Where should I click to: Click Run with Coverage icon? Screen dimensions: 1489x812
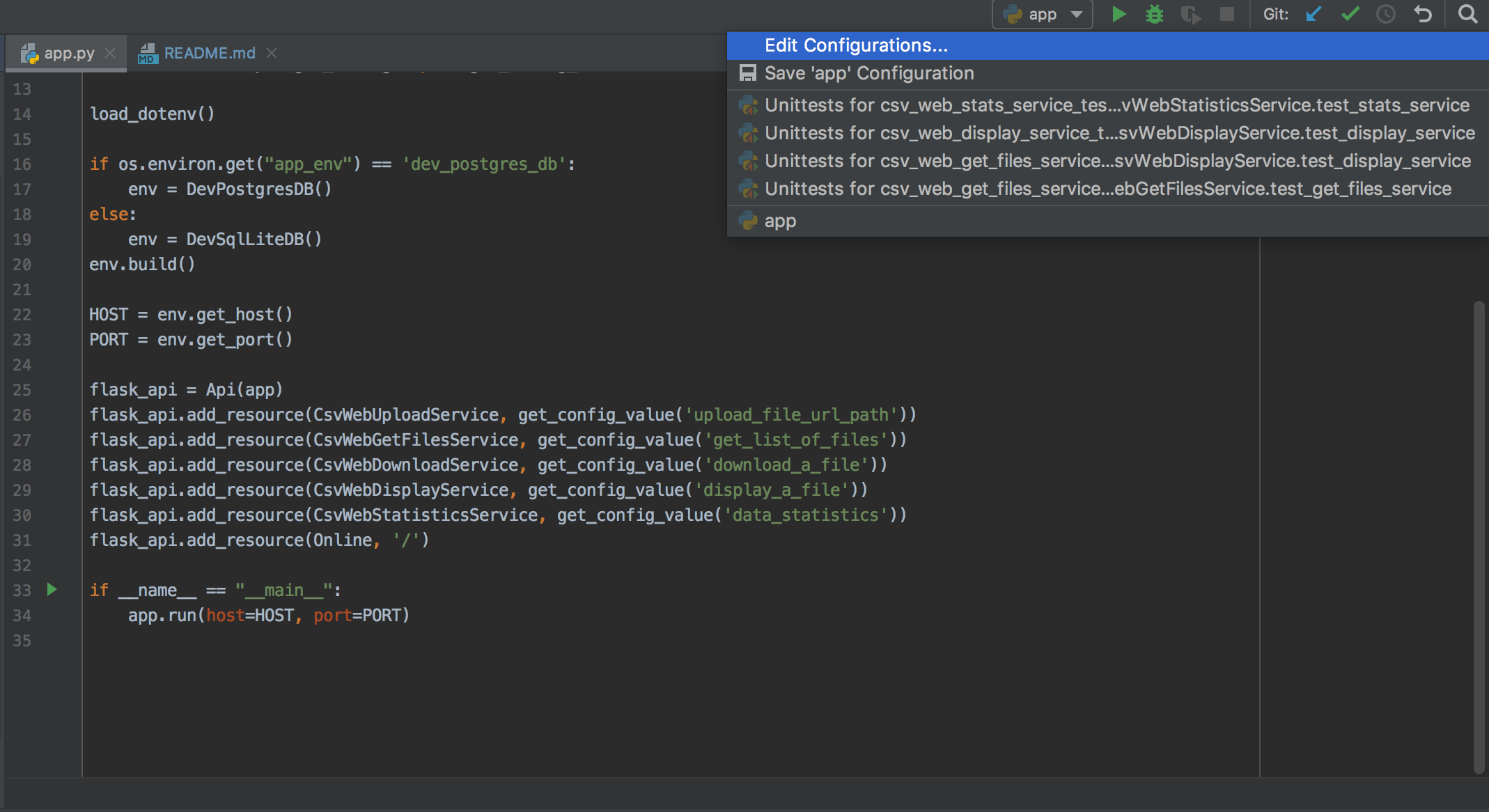pyautogui.click(x=1190, y=14)
